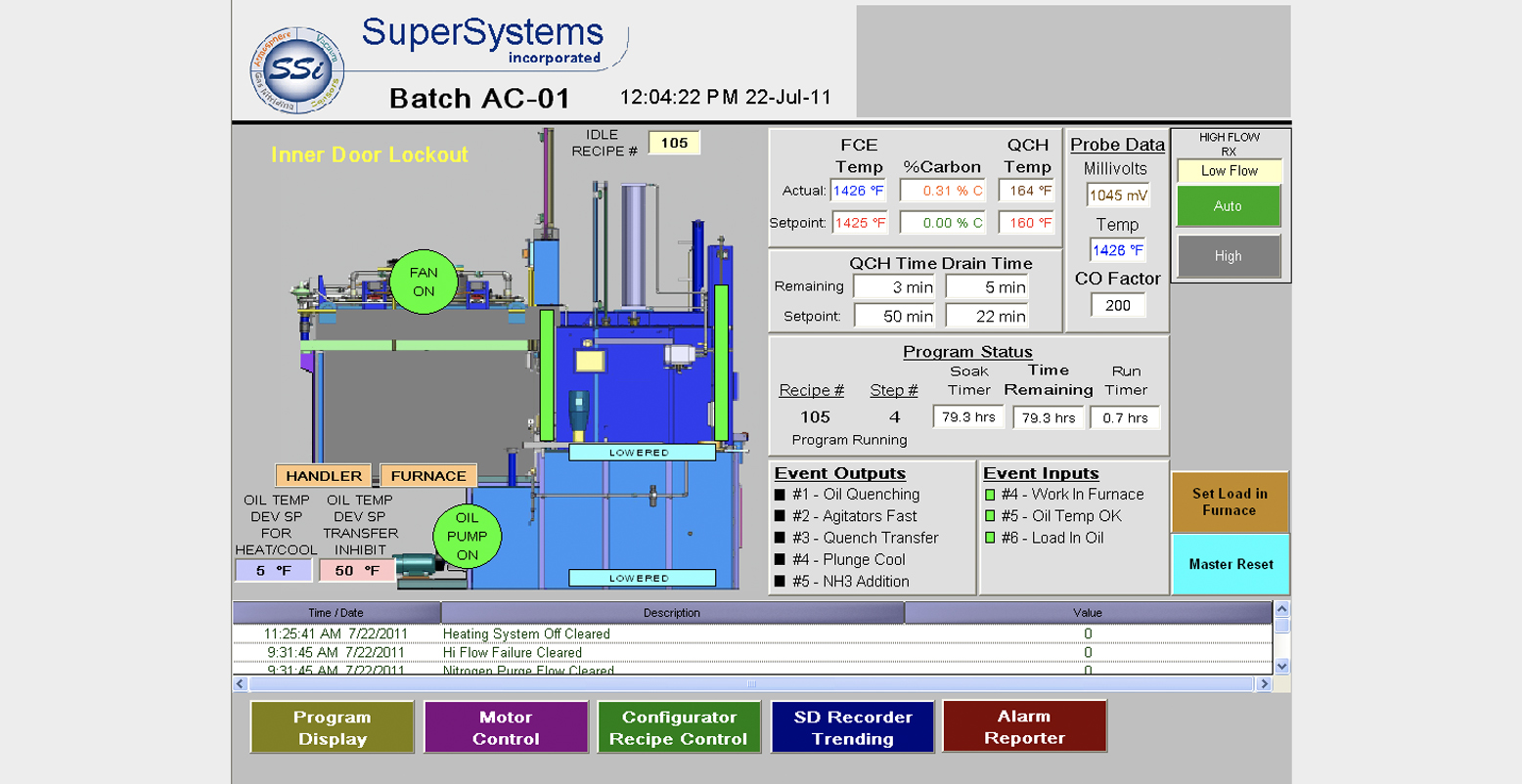1522x784 pixels.
Task: Select the Nitrogen Purge Flow Cleared row
Action: pyautogui.click(x=752, y=670)
